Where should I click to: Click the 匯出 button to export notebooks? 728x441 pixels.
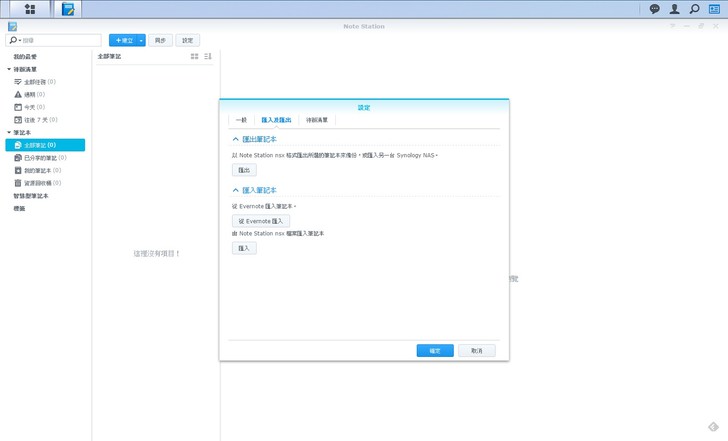click(x=244, y=171)
